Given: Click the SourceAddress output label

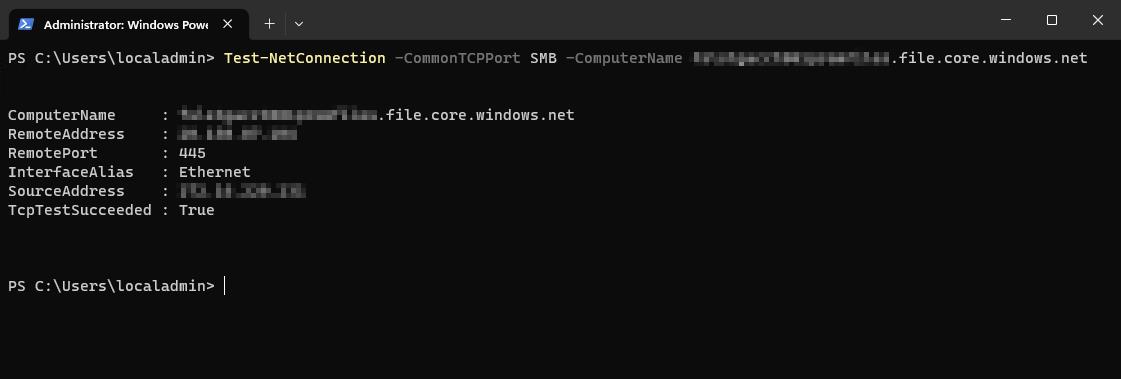Looking at the screenshot, I should point(66,191).
